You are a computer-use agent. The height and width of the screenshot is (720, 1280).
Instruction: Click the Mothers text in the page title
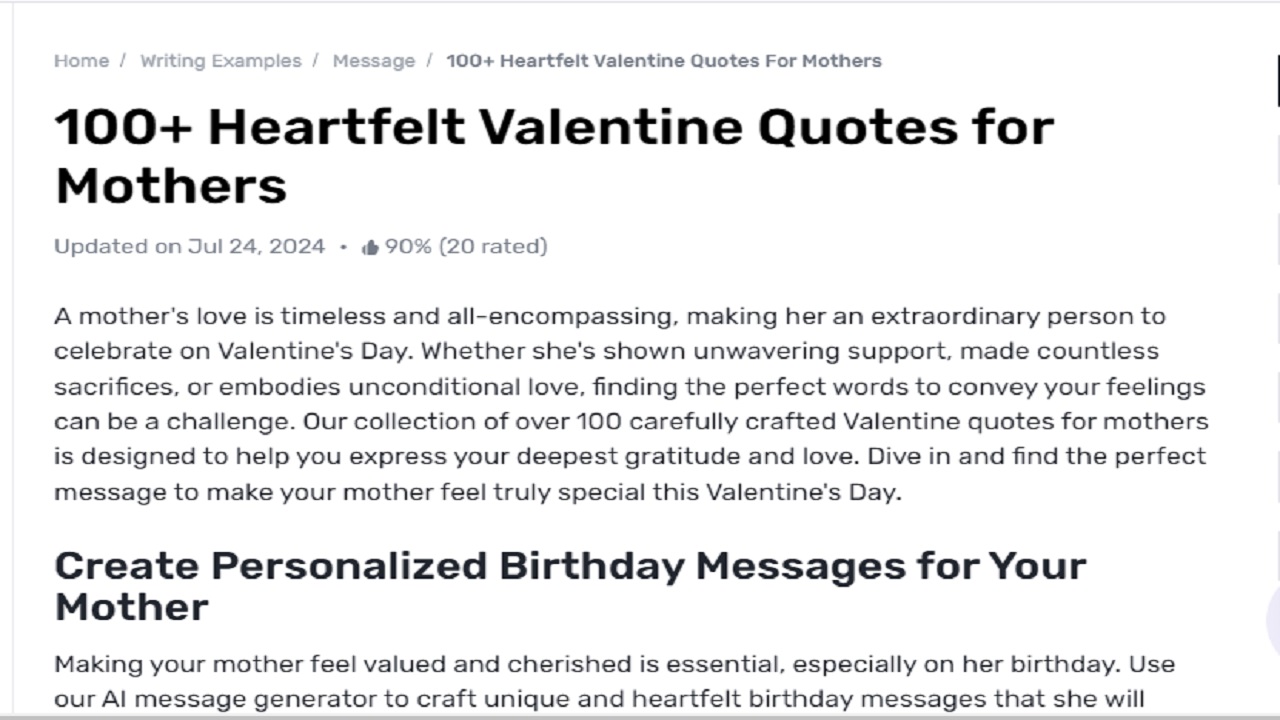pos(170,185)
